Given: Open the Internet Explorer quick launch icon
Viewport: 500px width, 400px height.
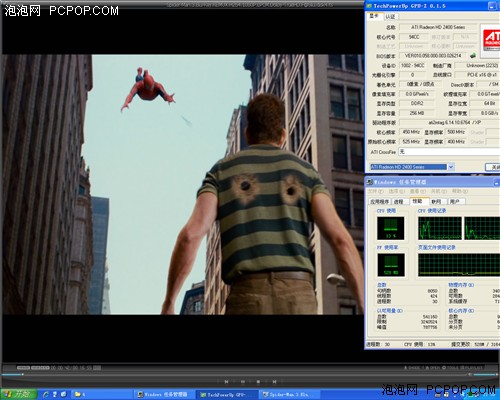Looking at the screenshot, I should (x=46, y=394).
